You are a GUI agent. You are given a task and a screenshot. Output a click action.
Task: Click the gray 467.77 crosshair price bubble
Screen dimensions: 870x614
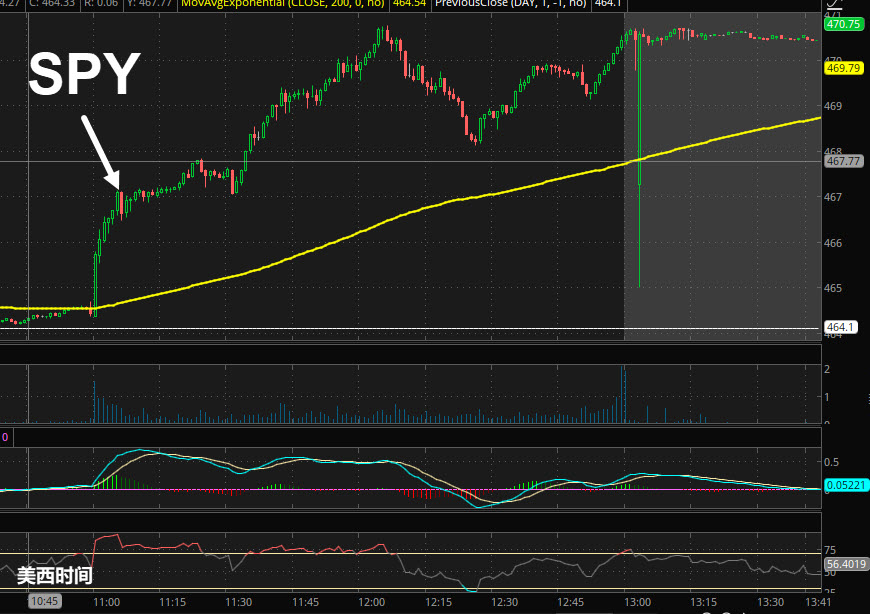coord(843,161)
